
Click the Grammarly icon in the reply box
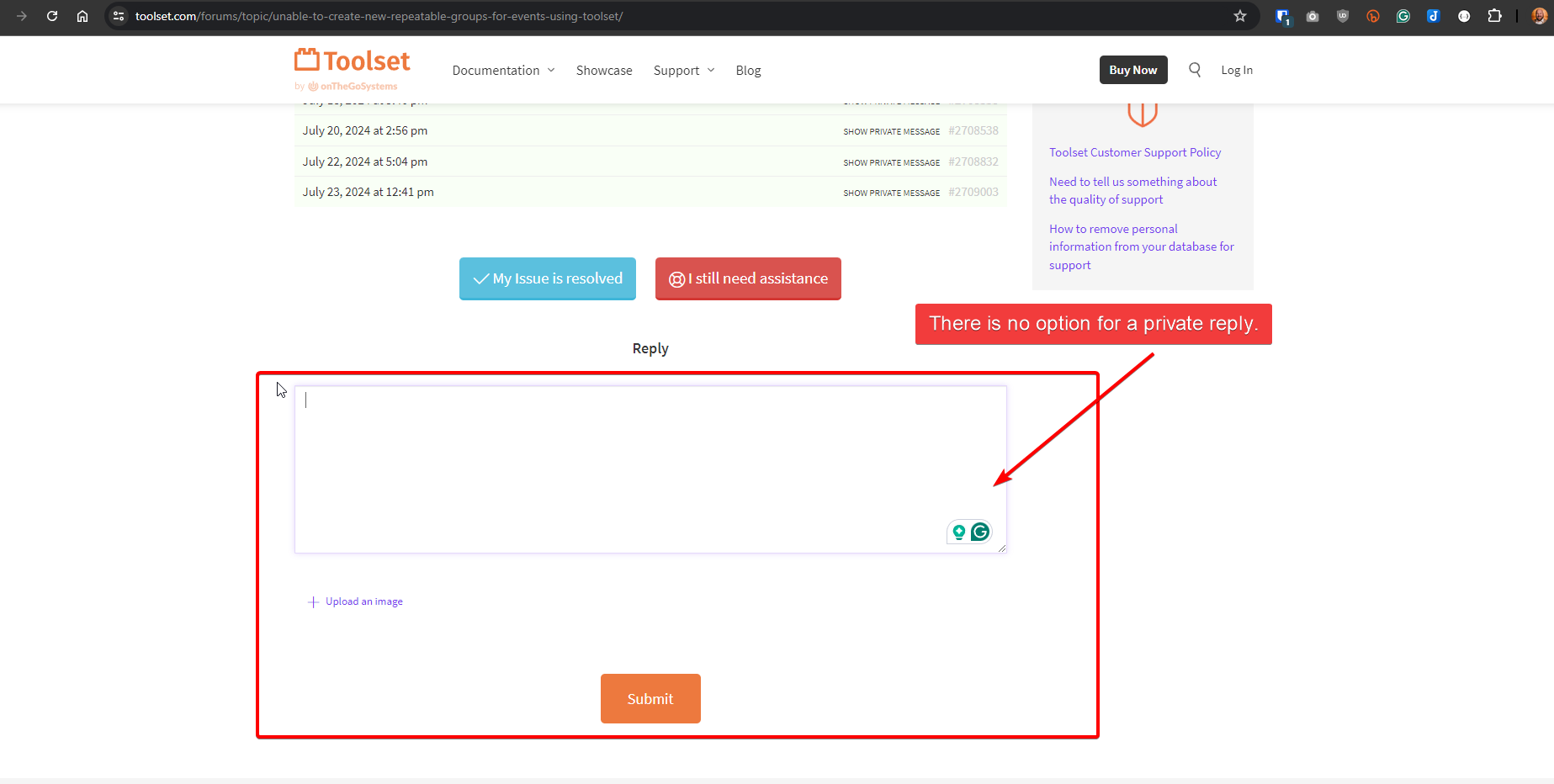tap(980, 532)
